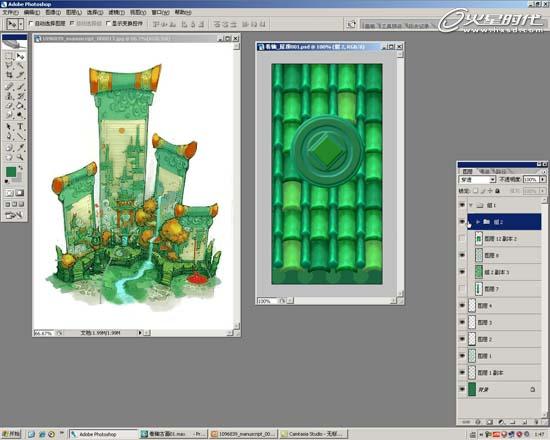
Task: Select the Eyedropper tool
Action: (20, 148)
